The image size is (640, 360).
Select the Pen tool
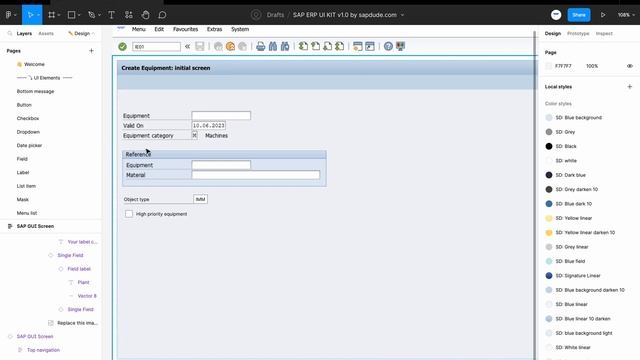pyautogui.click(x=91, y=15)
